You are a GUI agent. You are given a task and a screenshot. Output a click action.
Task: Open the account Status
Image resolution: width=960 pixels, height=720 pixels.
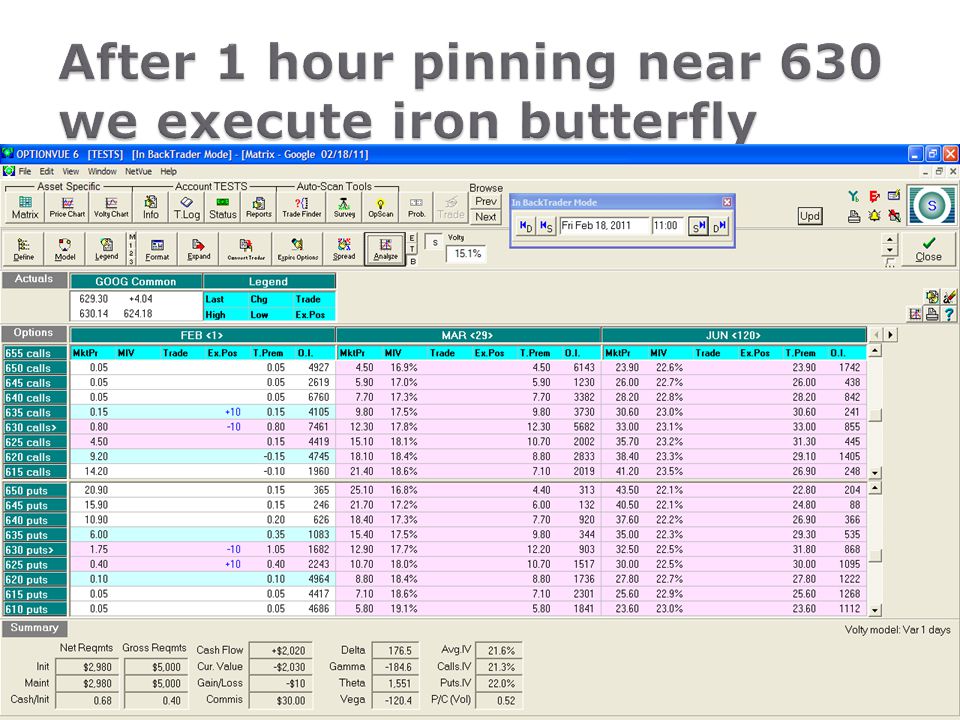(222, 208)
